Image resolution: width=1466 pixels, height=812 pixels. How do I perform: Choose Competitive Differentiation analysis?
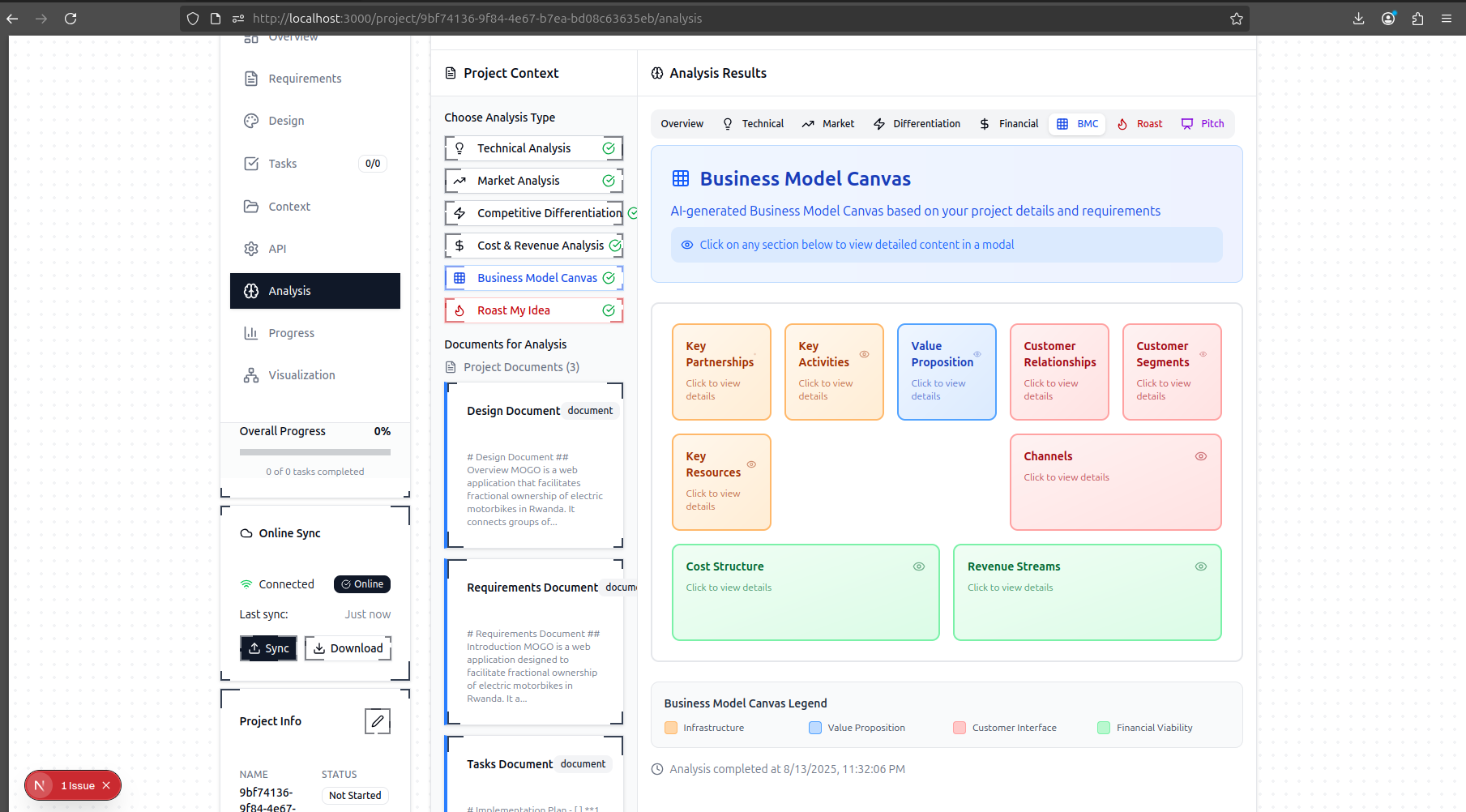pyautogui.click(x=533, y=213)
